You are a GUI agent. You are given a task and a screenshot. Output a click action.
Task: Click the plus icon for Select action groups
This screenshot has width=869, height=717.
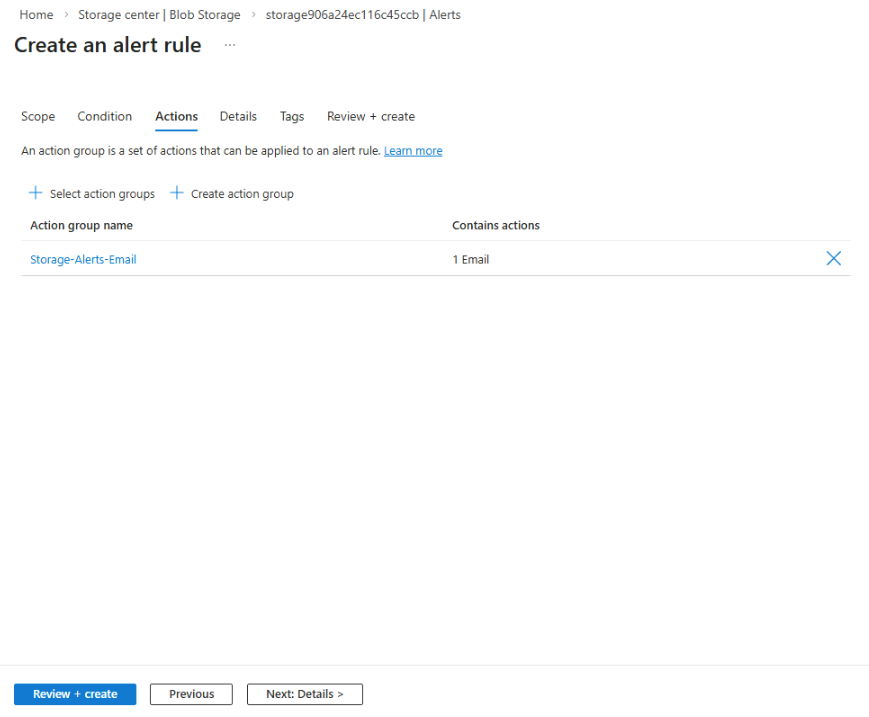coord(36,193)
